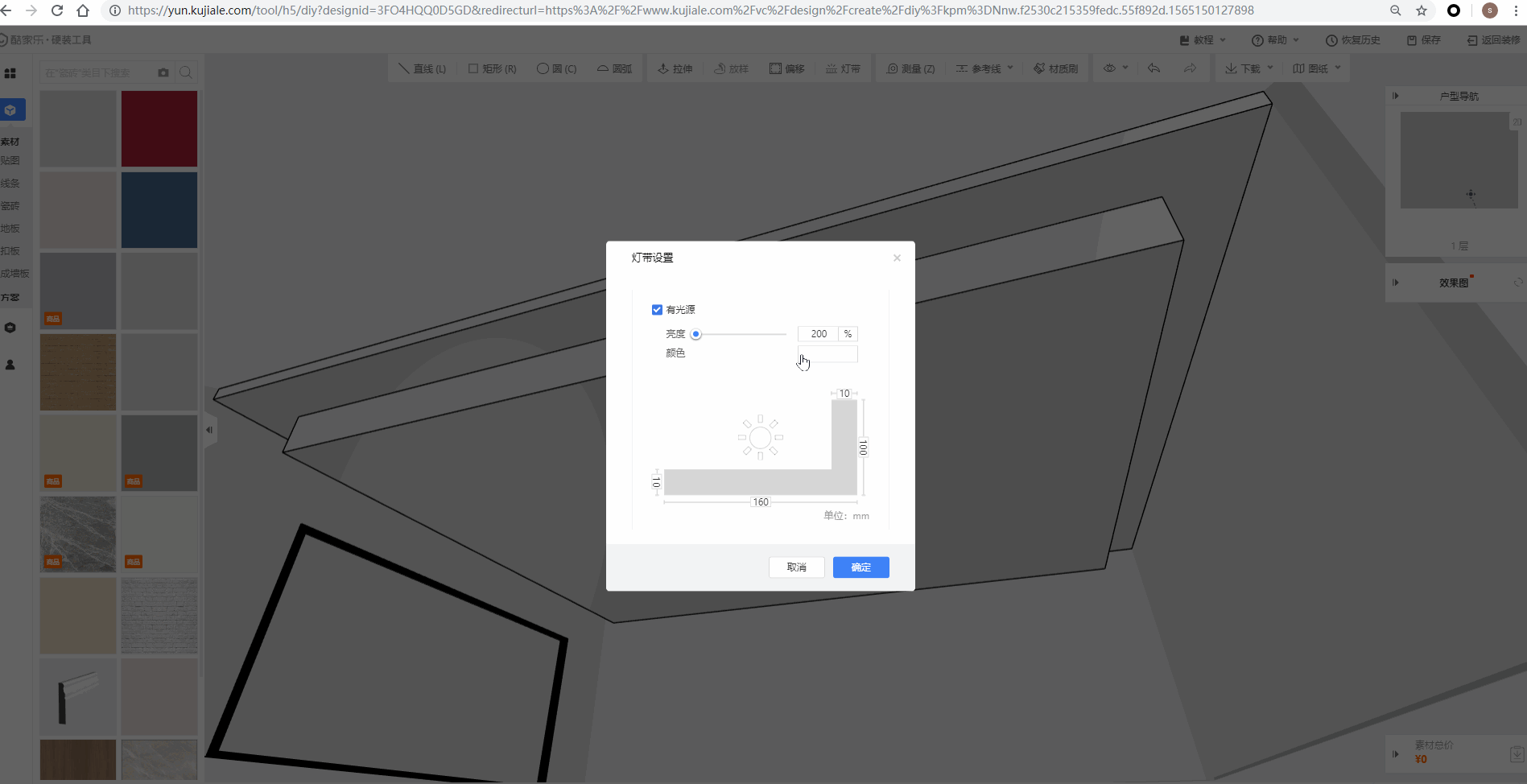
Task: Open the eye visibility dropdown
Action: point(1115,68)
